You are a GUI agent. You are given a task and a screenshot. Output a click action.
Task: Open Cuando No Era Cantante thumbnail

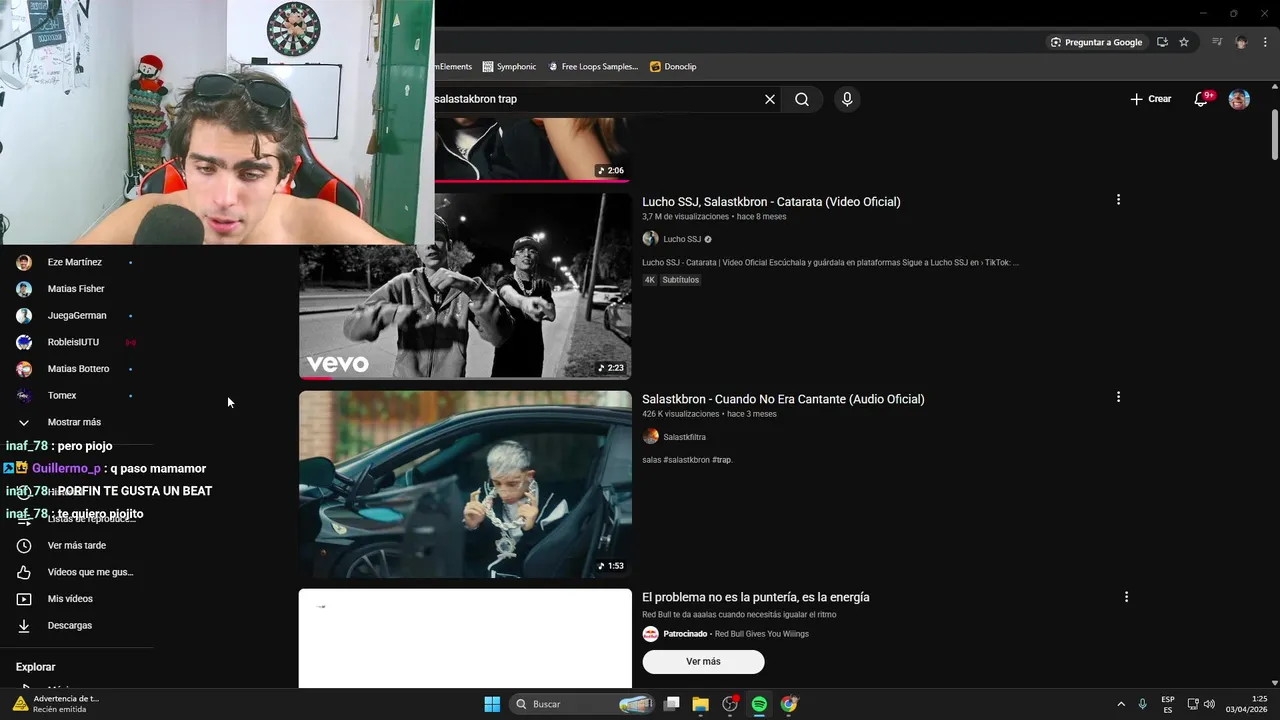[465, 484]
